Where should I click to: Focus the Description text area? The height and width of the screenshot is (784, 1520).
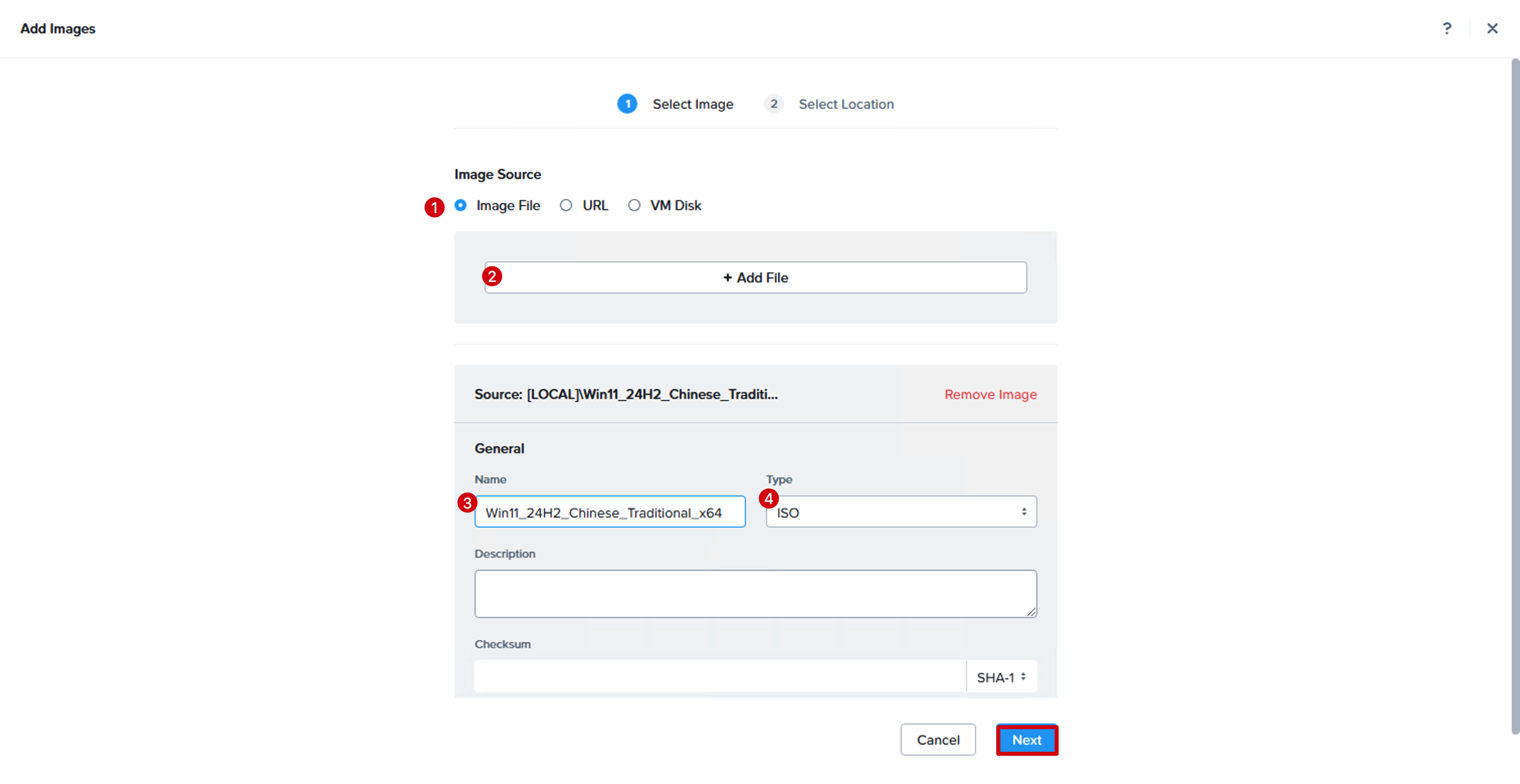click(x=755, y=594)
